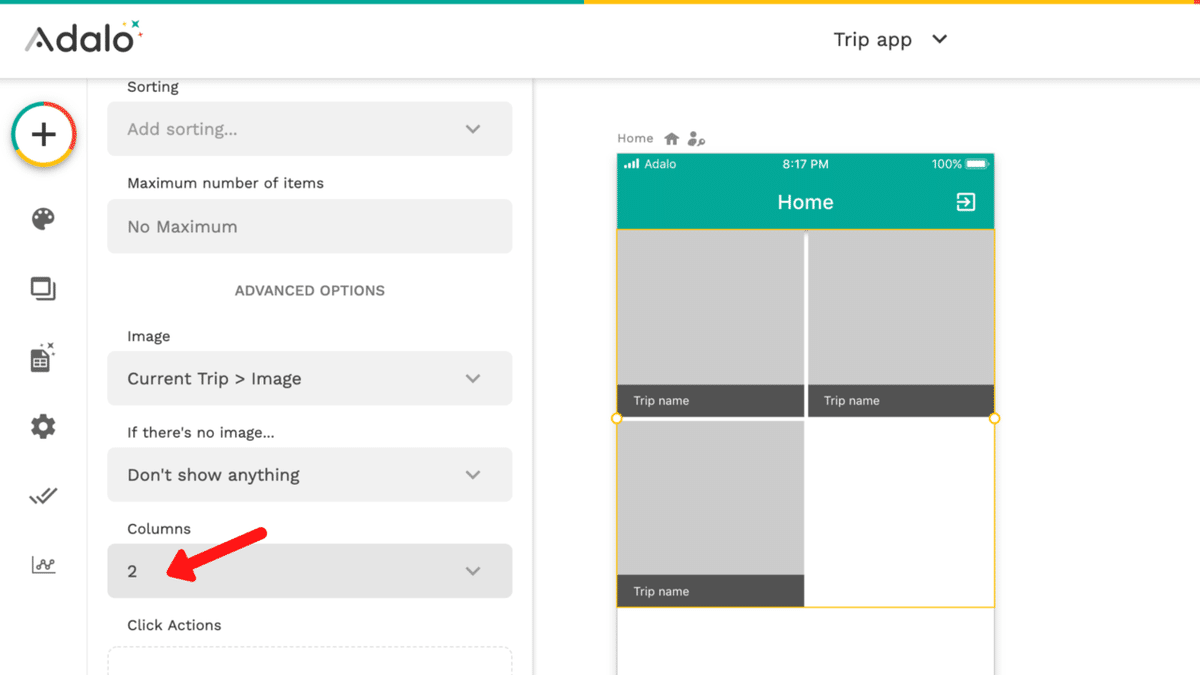Click the 8:17 PM time in phone preview
The height and width of the screenshot is (675, 1200).
[805, 164]
